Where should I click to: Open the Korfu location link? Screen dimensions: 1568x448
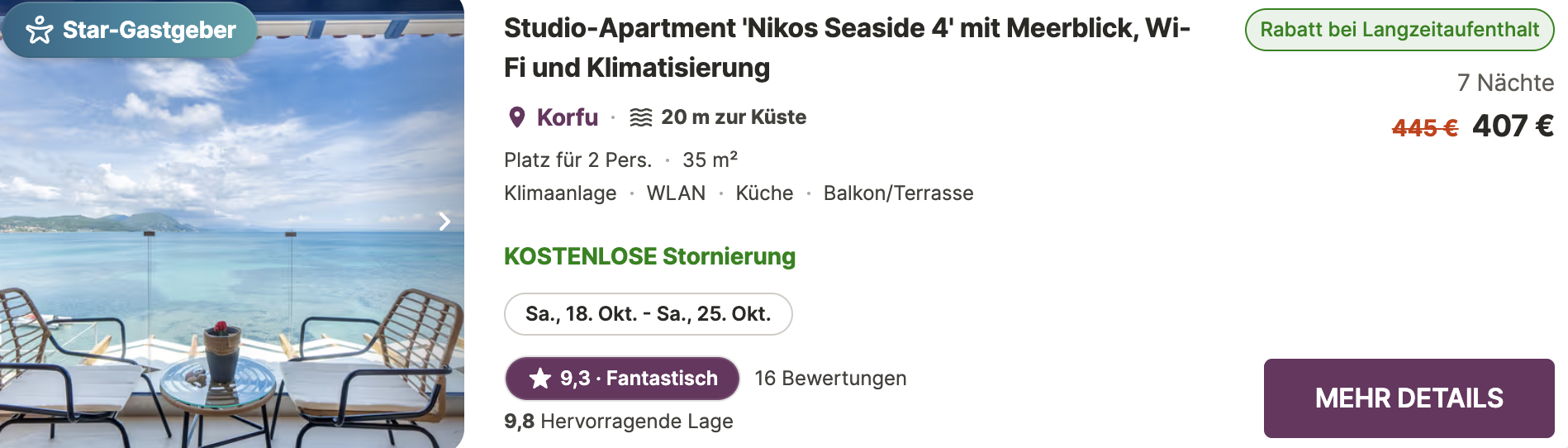click(x=568, y=117)
